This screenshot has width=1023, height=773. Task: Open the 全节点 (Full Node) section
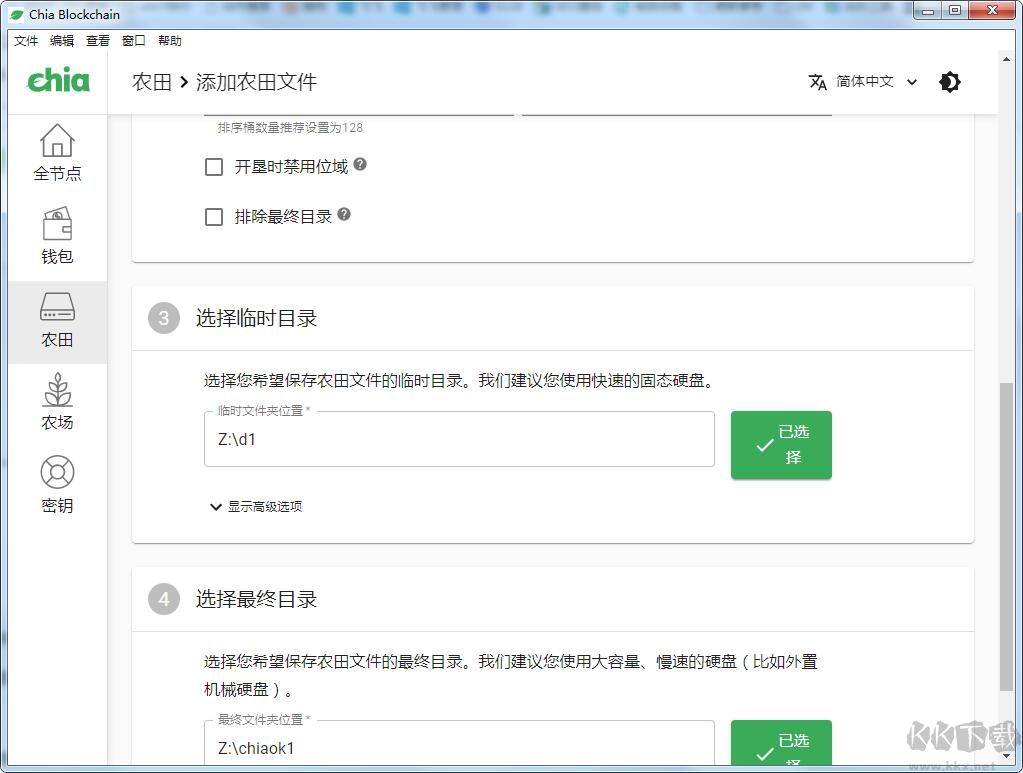tap(57, 152)
